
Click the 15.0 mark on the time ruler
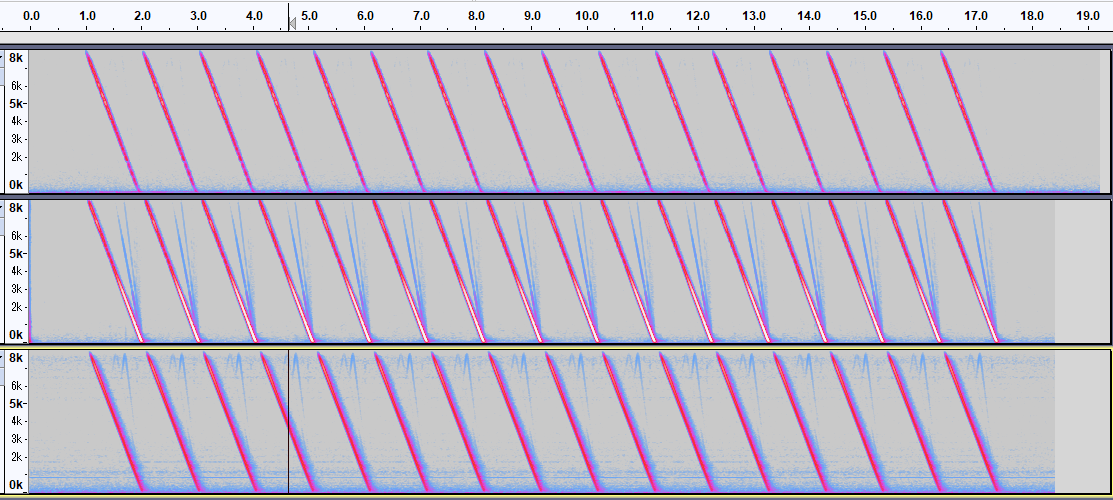[x=864, y=15]
